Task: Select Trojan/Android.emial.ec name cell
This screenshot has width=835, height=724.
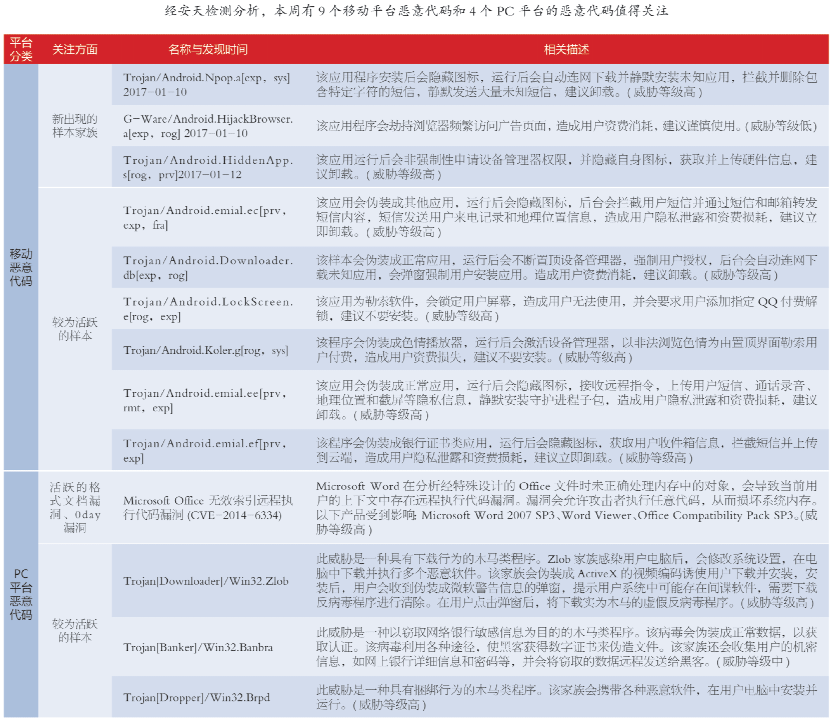Action: pyautogui.click(x=208, y=217)
